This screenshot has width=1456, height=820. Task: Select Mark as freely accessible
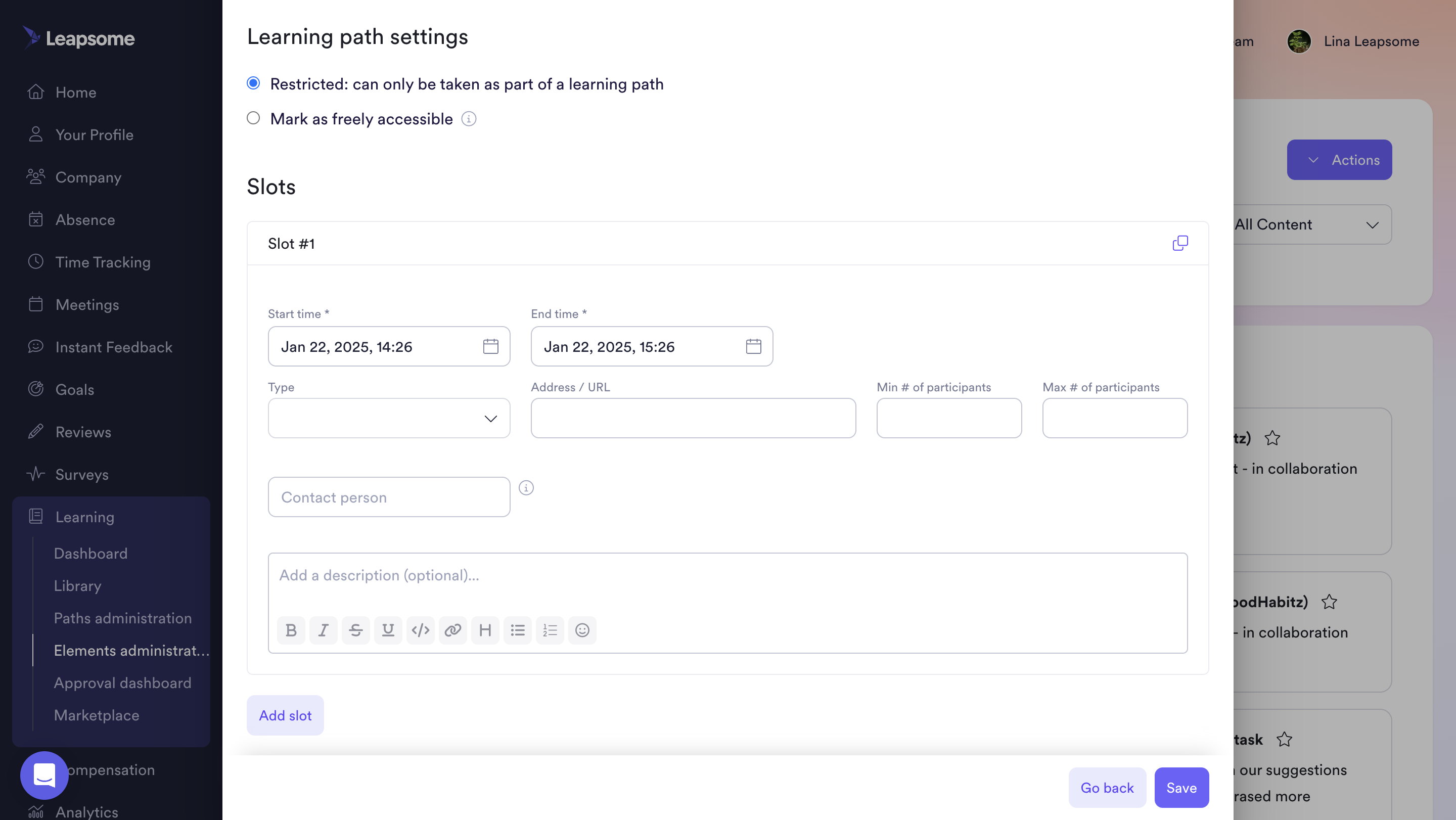(253, 118)
